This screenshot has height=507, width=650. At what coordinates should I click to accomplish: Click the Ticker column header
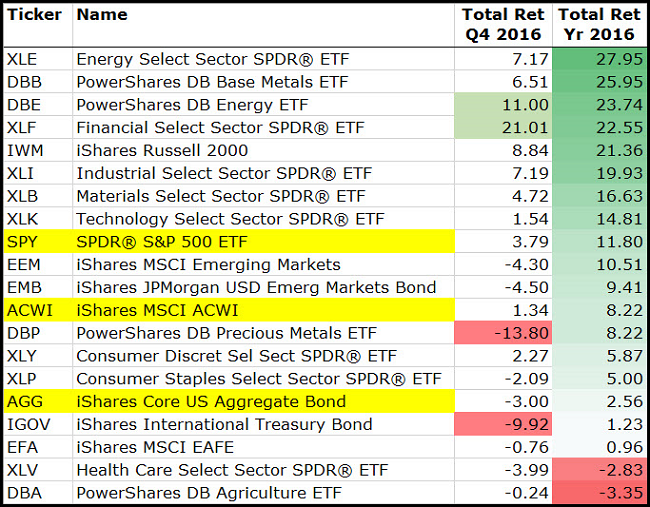[x=38, y=15]
